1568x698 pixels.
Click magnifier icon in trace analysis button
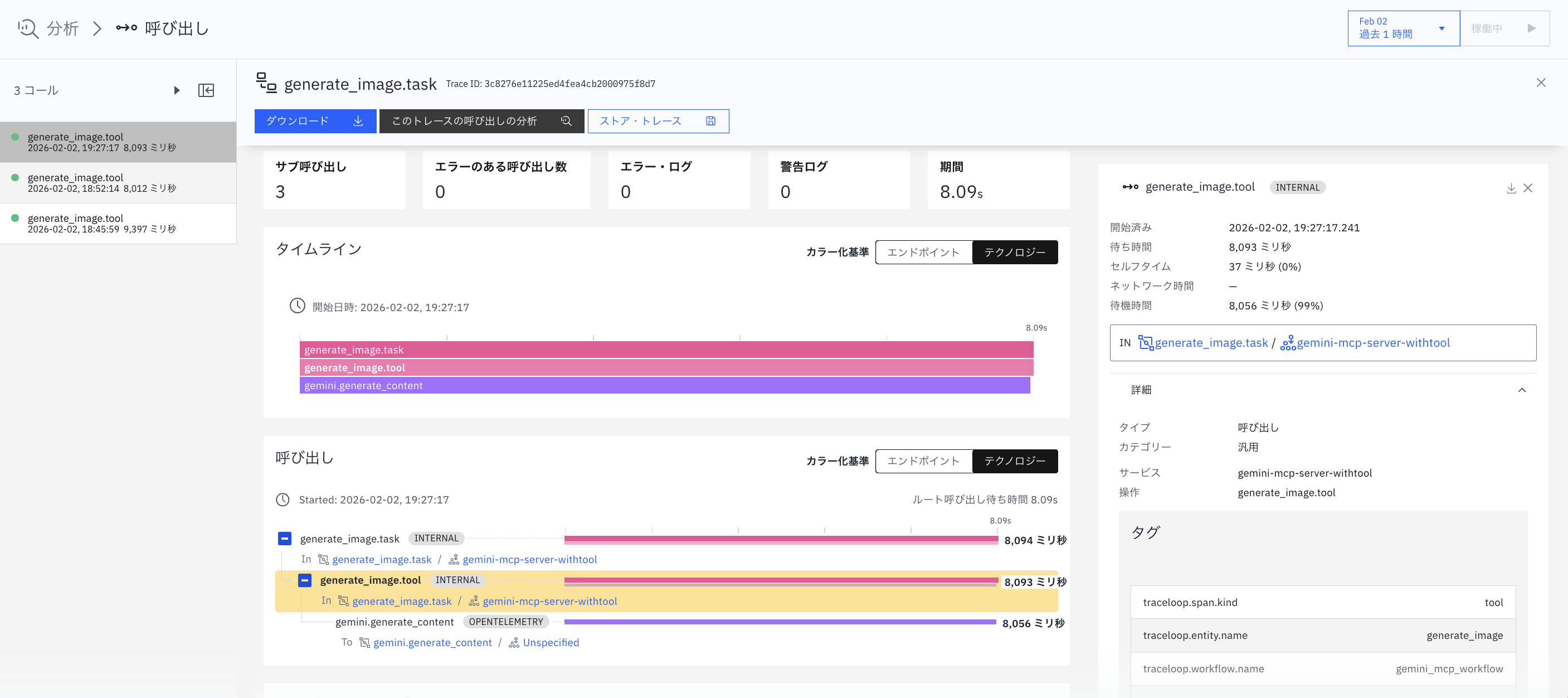tap(566, 120)
